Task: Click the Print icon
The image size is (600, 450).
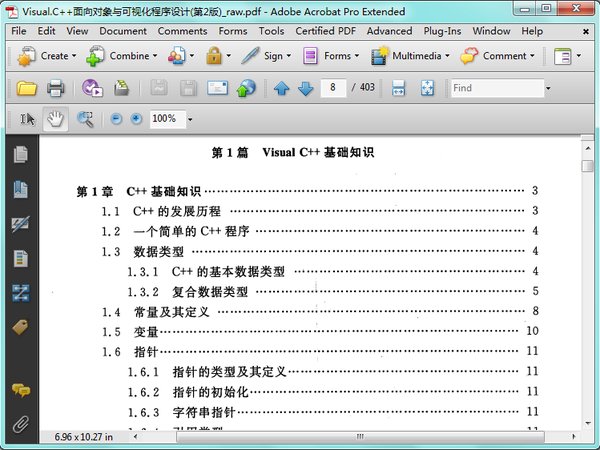Action: (x=55, y=88)
